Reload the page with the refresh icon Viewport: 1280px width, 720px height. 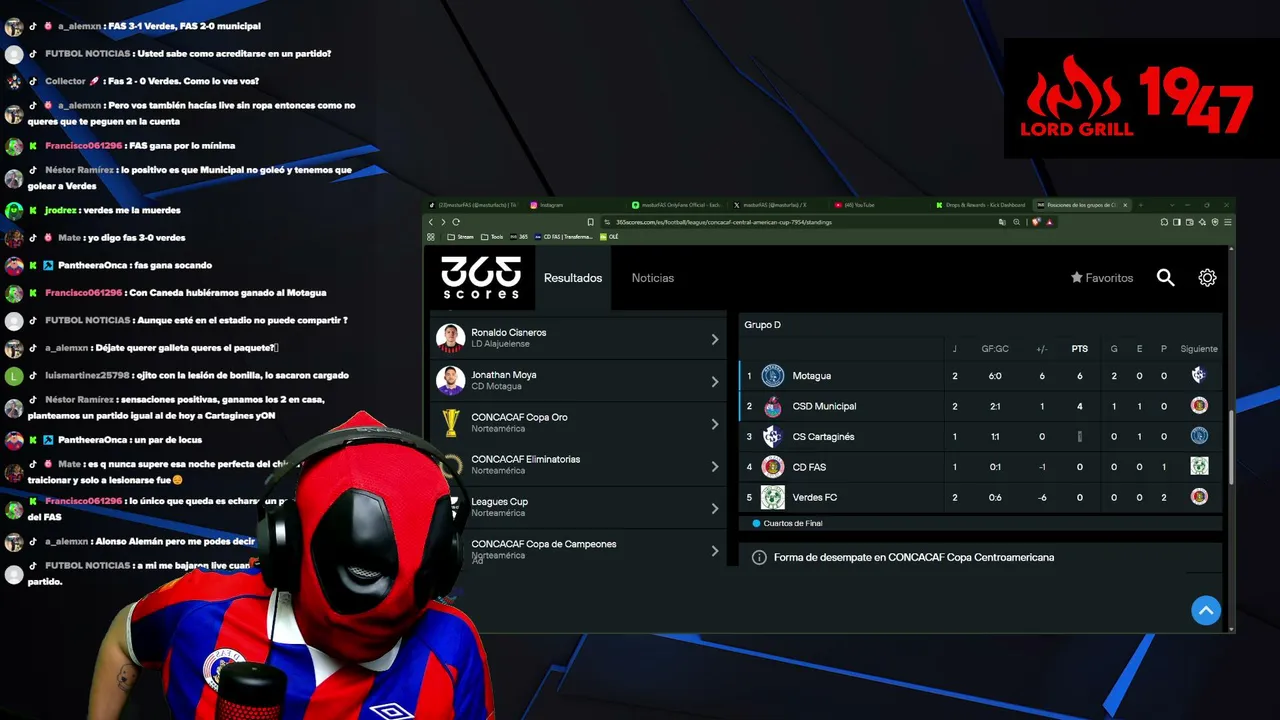456,222
